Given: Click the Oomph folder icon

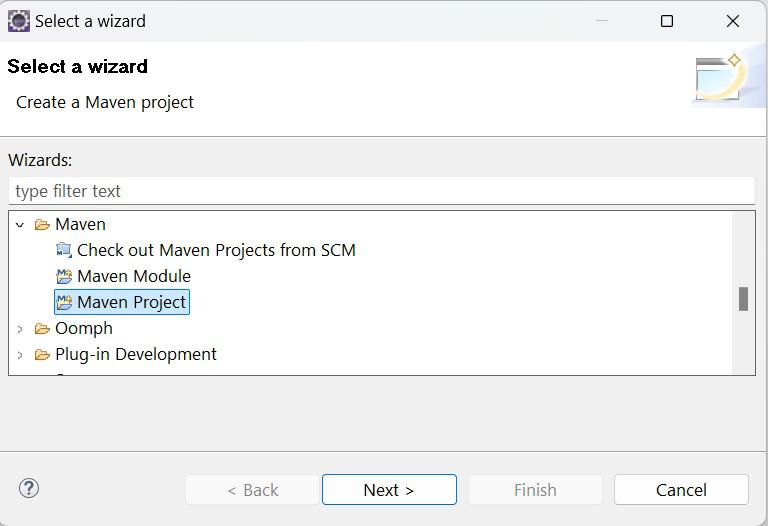Looking at the screenshot, I should point(42,329).
